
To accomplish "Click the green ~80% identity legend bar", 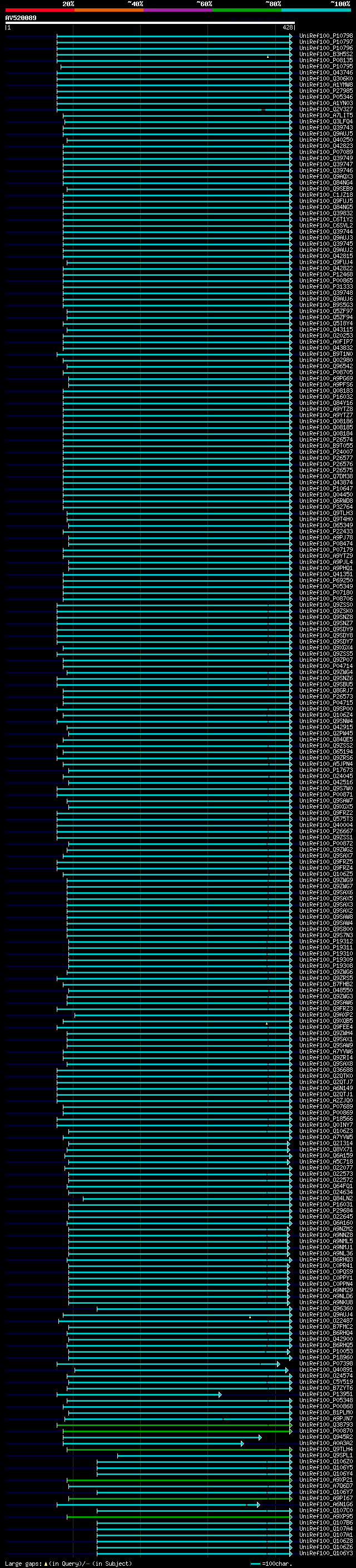I will click(247, 11).
